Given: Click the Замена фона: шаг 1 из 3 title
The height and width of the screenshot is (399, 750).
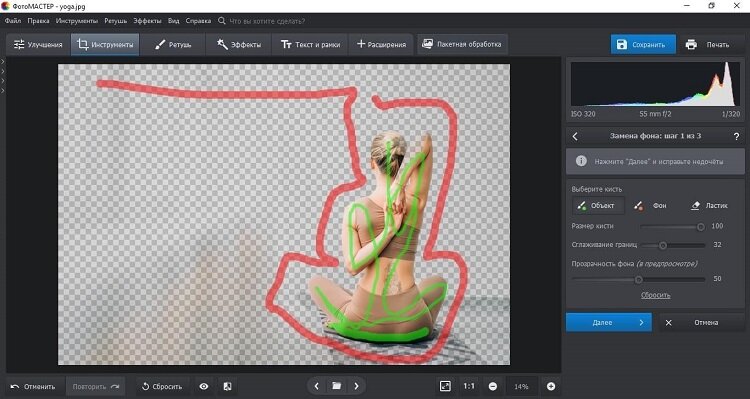Looking at the screenshot, I should (x=655, y=136).
